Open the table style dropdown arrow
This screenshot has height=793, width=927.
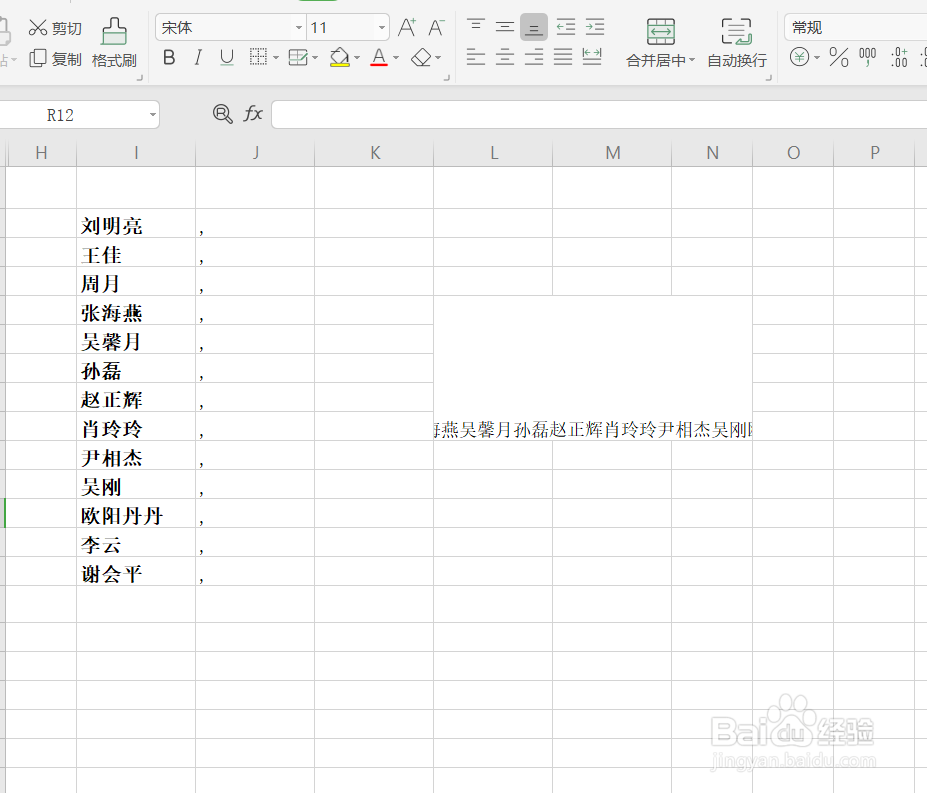pos(315,58)
